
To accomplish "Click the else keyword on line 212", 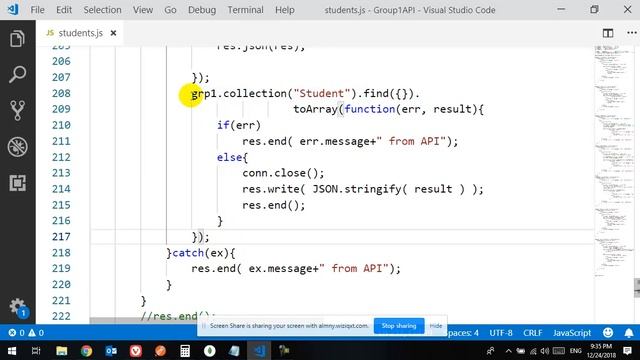I will point(230,157).
